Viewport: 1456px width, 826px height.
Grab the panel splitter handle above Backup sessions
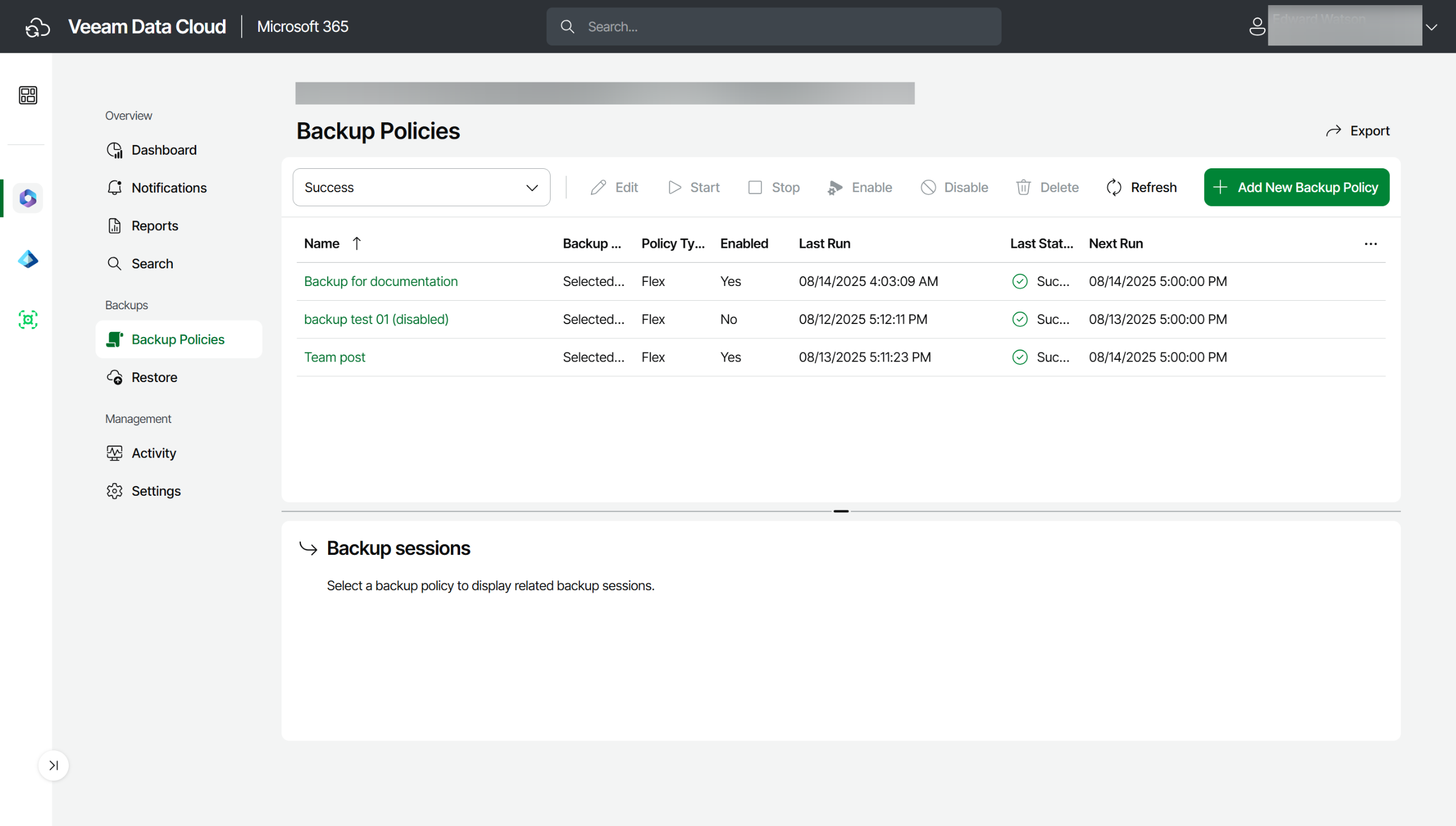pos(841,511)
